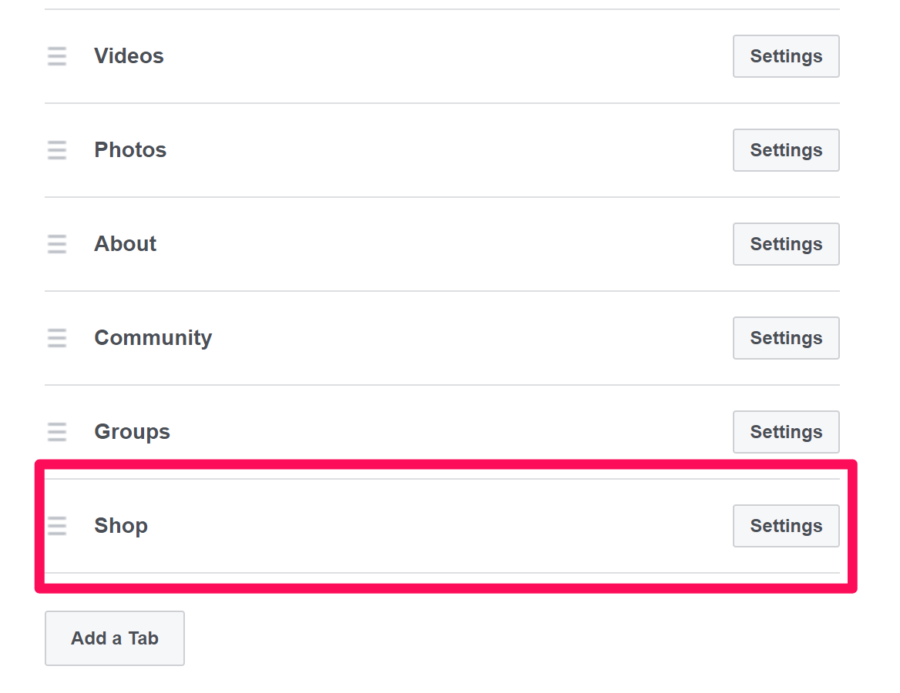The image size is (900, 693).
Task: Open the Shop tab Settings
Action: pos(785,526)
